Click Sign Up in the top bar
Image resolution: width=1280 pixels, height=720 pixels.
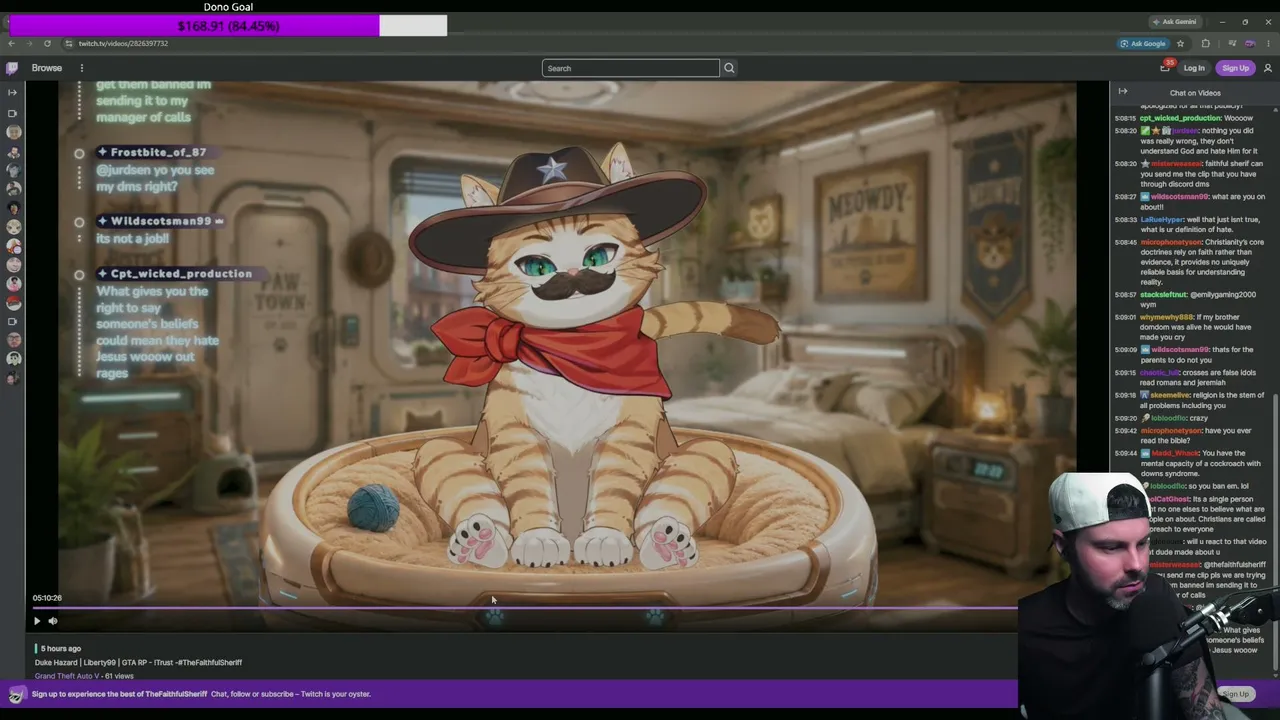[1236, 68]
